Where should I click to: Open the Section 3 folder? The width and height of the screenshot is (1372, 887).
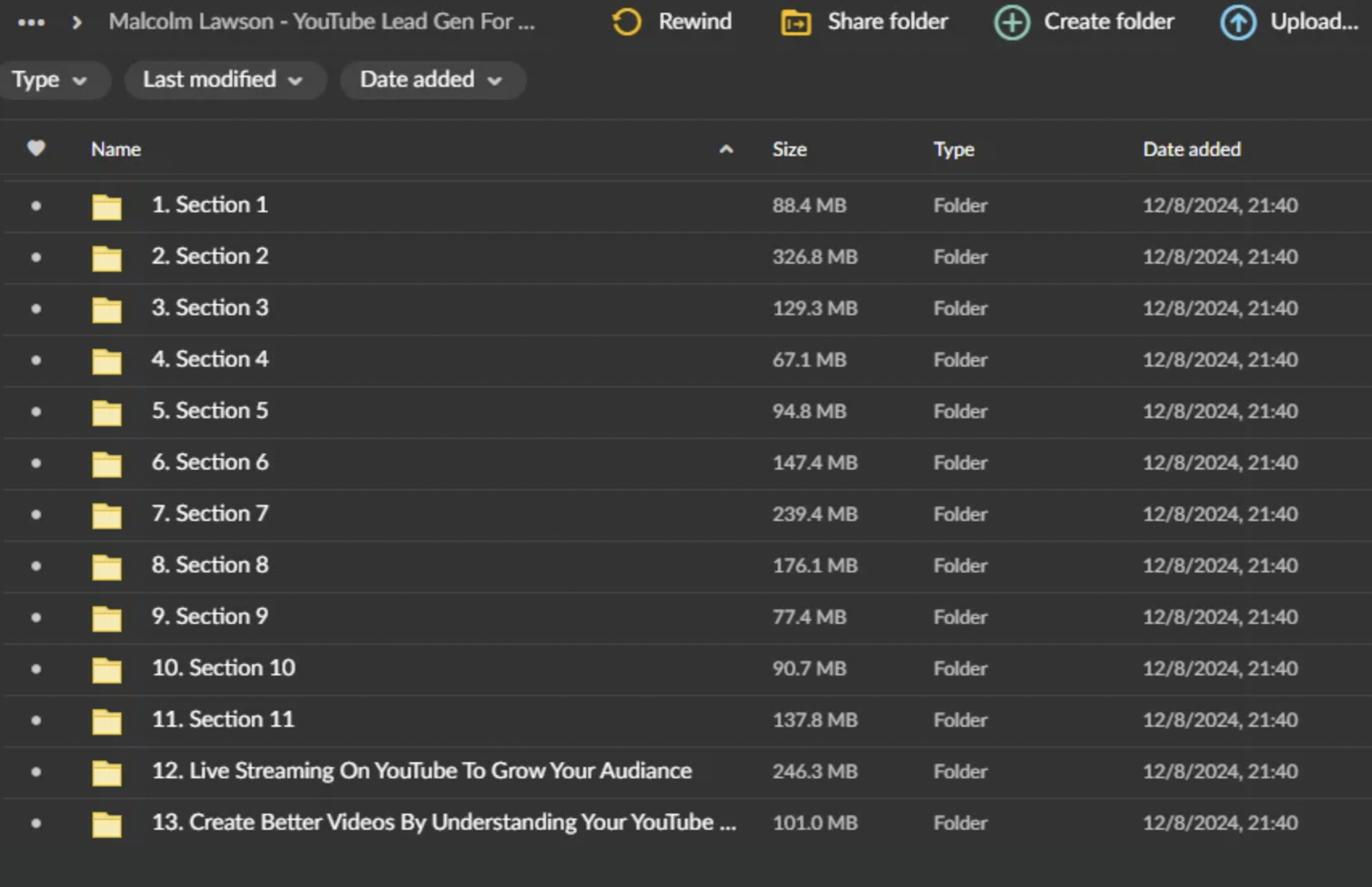pos(209,308)
